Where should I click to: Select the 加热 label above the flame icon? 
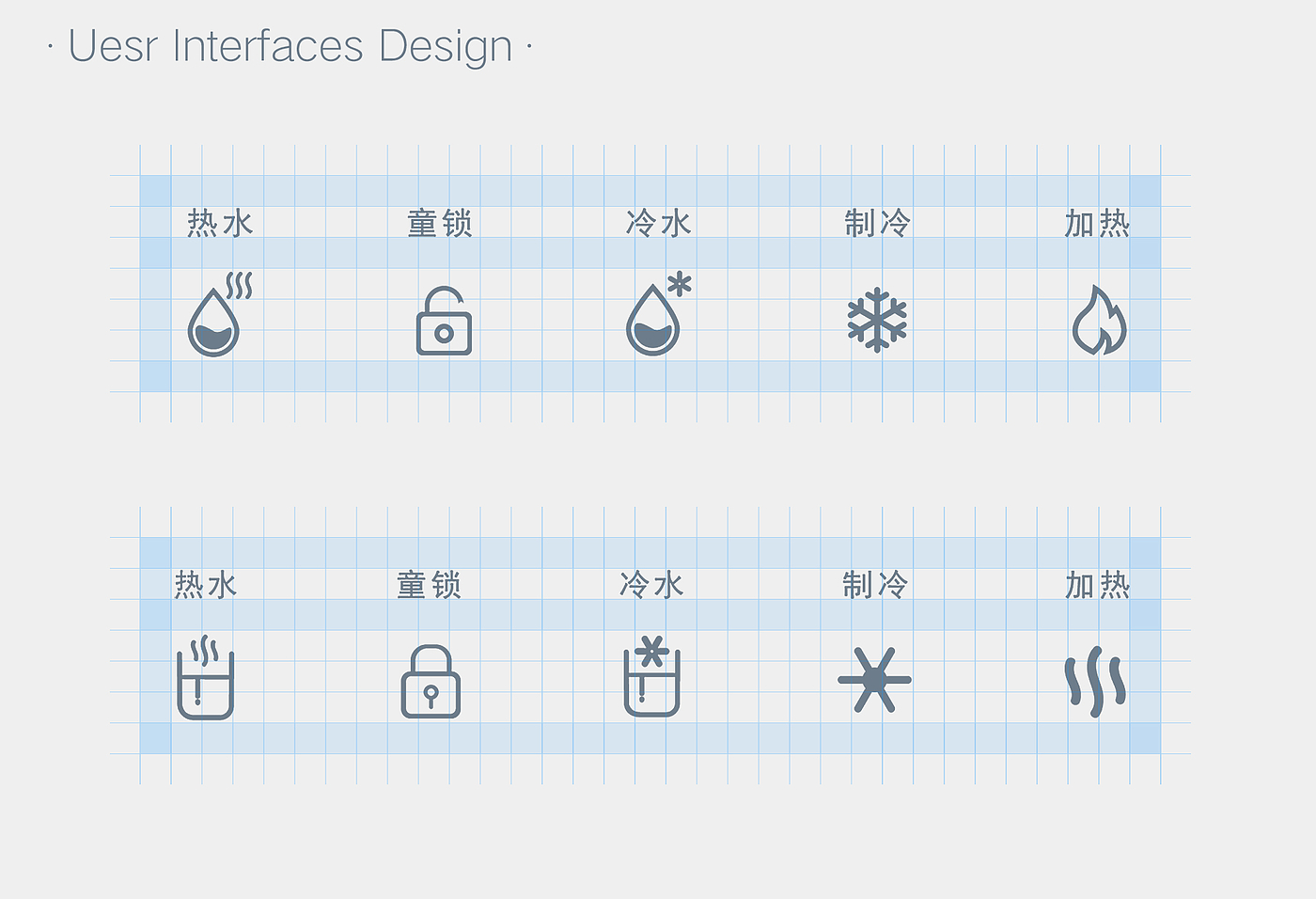[x=1097, y=224]
